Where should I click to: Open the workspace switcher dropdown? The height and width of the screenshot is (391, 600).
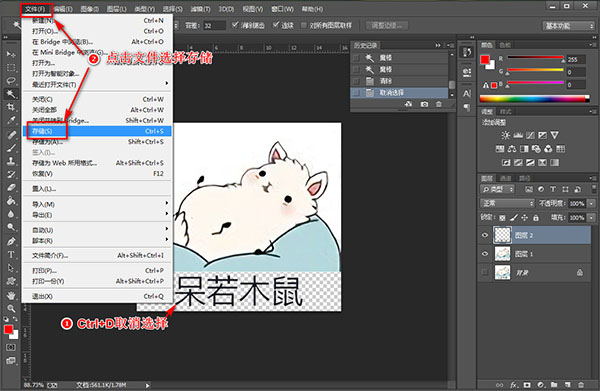click(568, 26)
